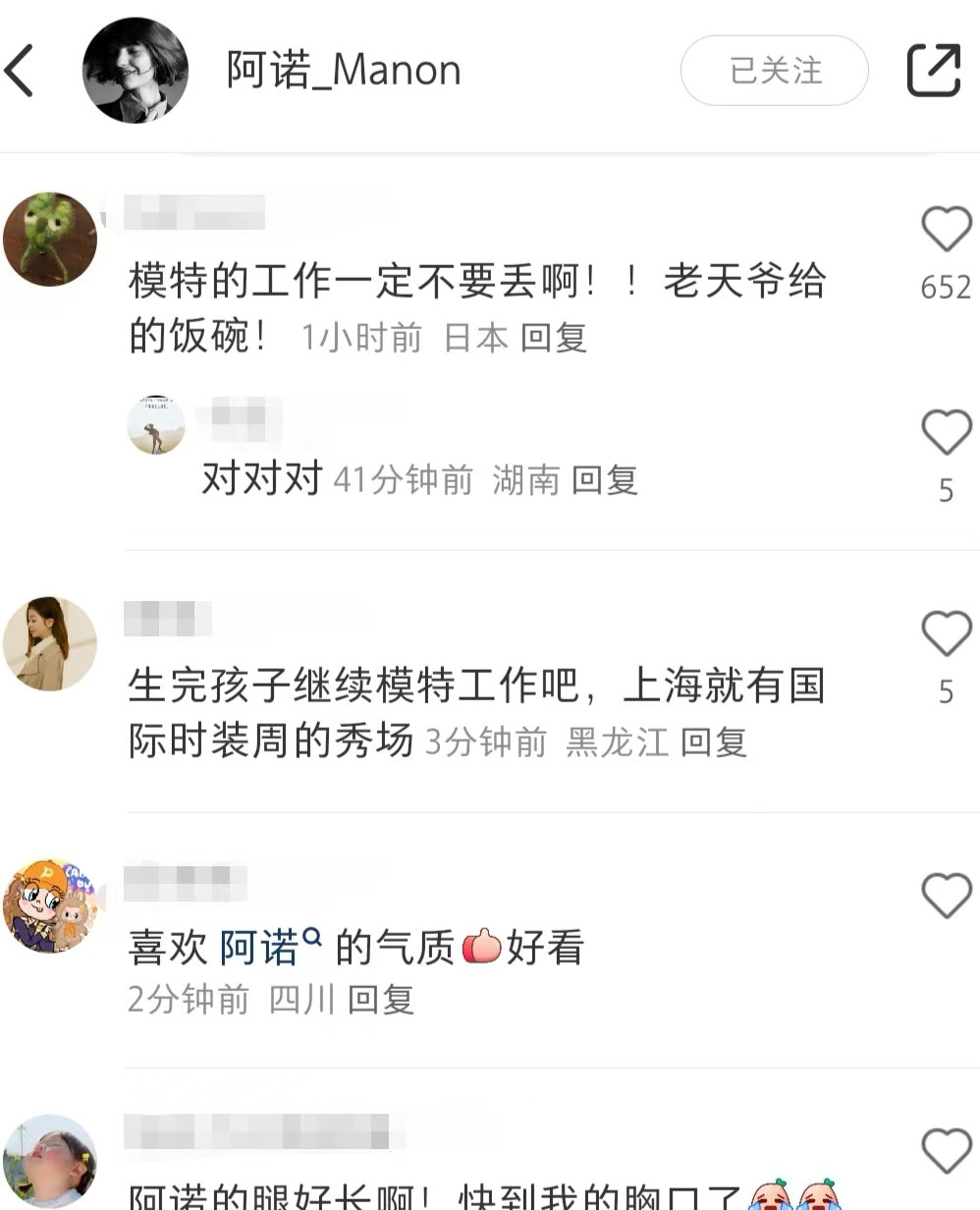Like the comment with 652 likes

click(946, 230)
